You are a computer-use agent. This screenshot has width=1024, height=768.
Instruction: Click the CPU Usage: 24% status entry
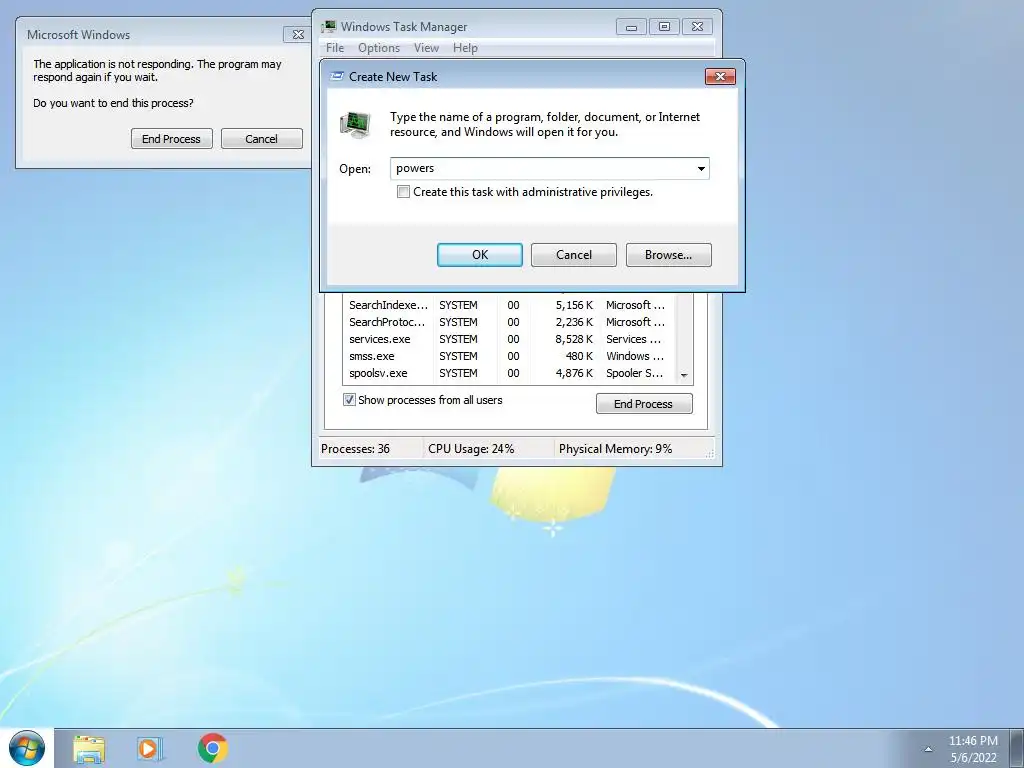point(471,449)
